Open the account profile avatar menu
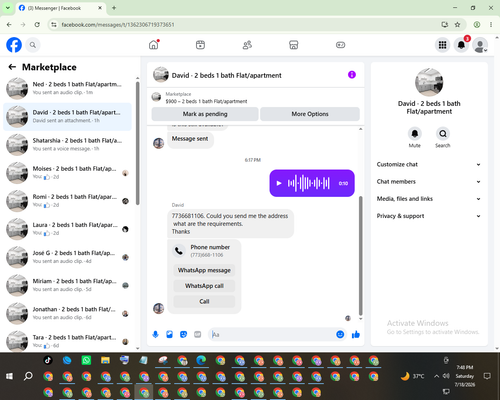 [x=480, y=45]
